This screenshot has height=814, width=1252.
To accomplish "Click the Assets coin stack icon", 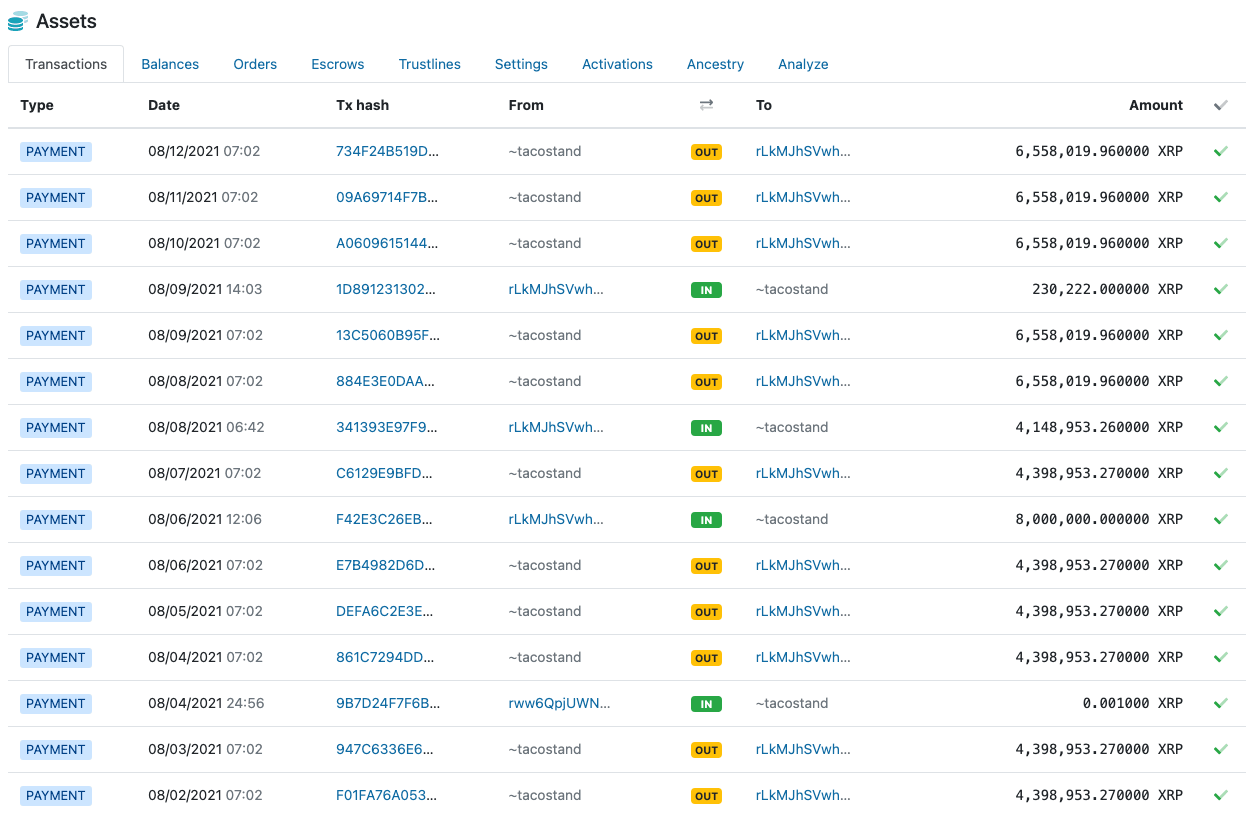I will point(17,21).
